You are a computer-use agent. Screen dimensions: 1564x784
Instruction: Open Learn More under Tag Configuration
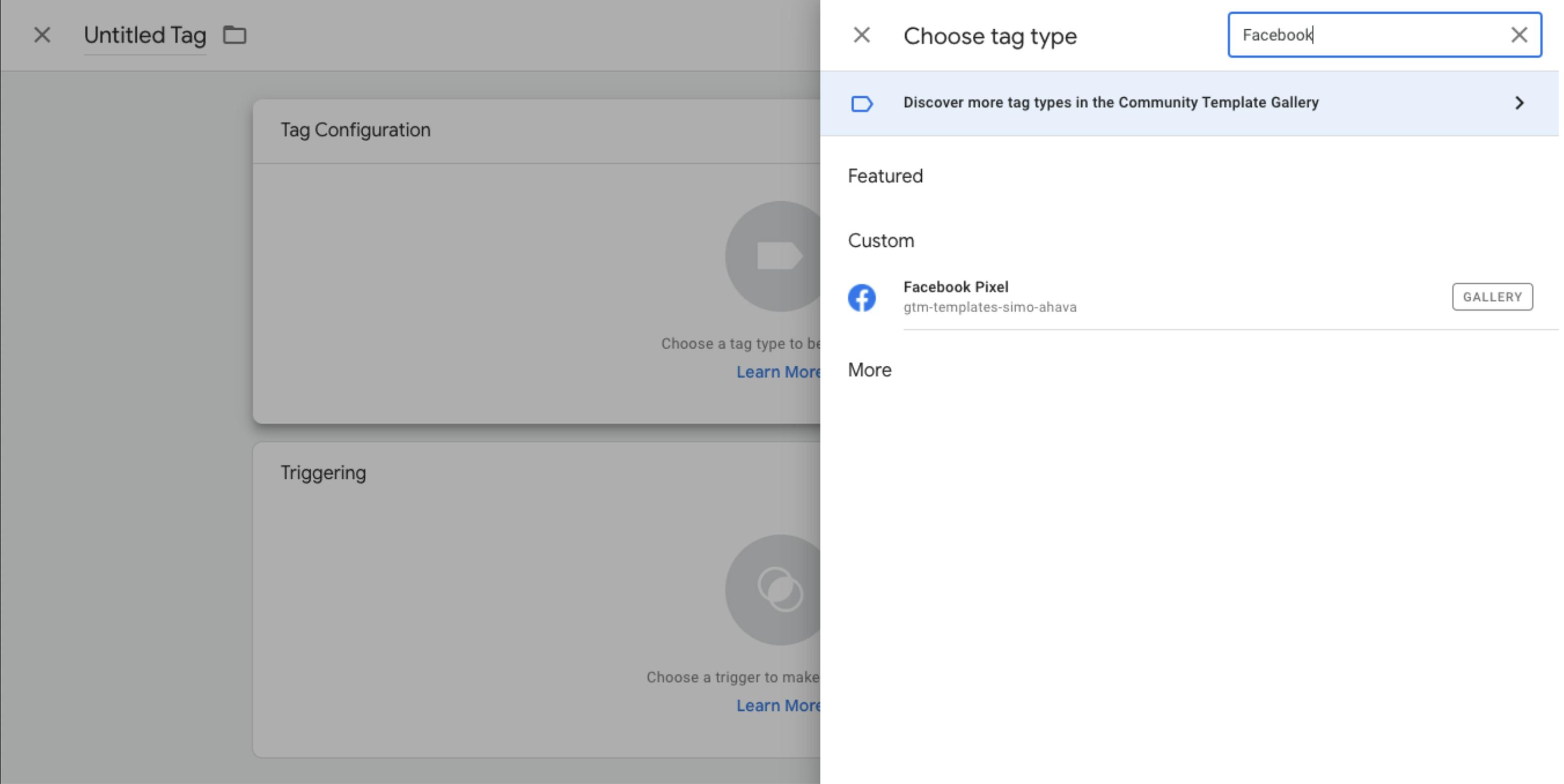[778, 372]
